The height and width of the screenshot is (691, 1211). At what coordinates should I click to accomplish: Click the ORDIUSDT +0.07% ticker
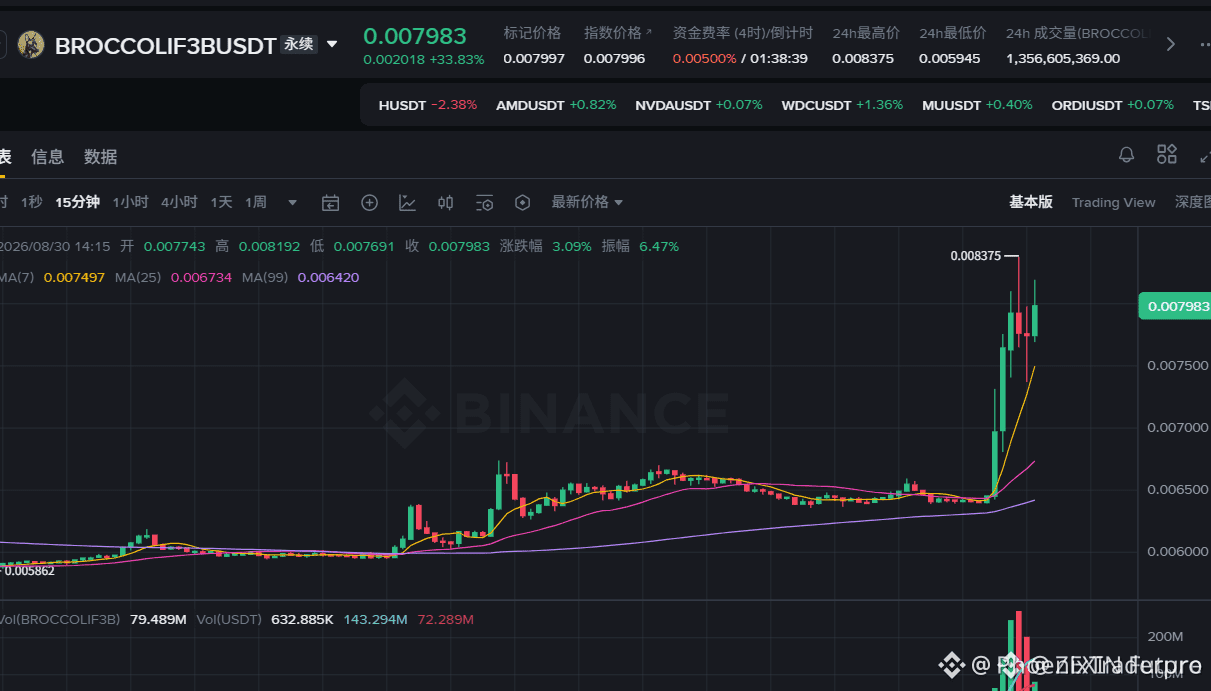[x=1113, y=105]
